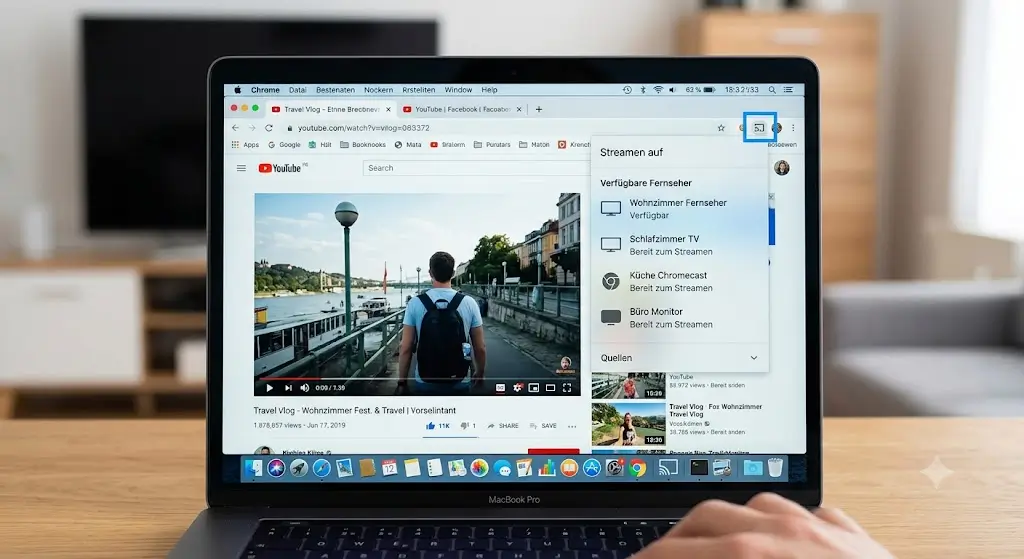
Task: Open the Google bookmark
Action: [x=284, y=145]
